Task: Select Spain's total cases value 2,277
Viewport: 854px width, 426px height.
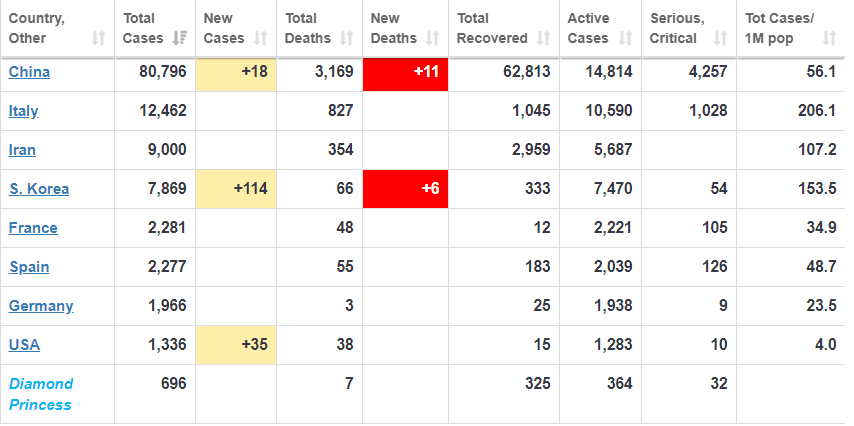Action: click(167, 267)
